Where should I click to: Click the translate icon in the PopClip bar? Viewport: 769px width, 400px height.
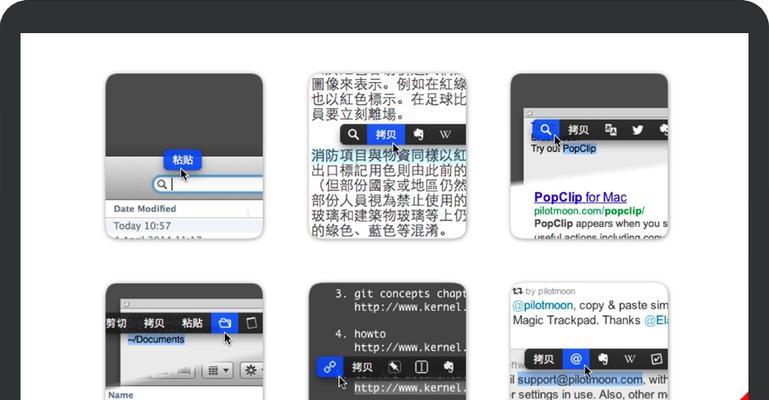611,129
